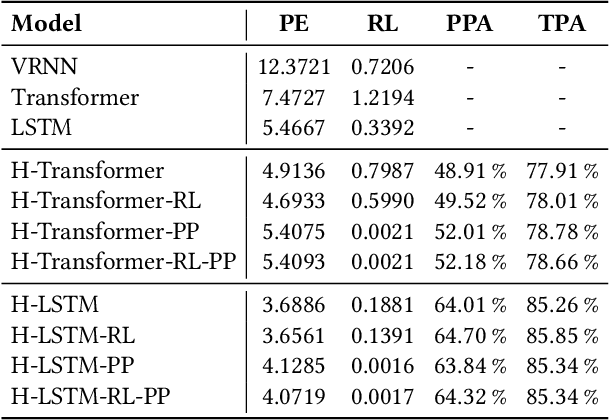Select the H-LSTM-RL PPA value 64.70 %
Viewport: 610px width, 420px height.
pyautogui.click(x=470, y=336)
